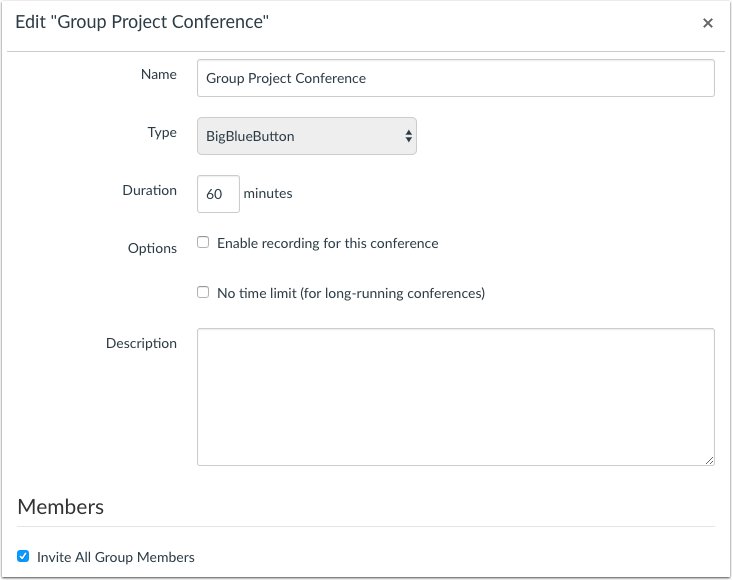The image size is (732, 580).
Task: Click the Description field label
Action: point(141,343)
